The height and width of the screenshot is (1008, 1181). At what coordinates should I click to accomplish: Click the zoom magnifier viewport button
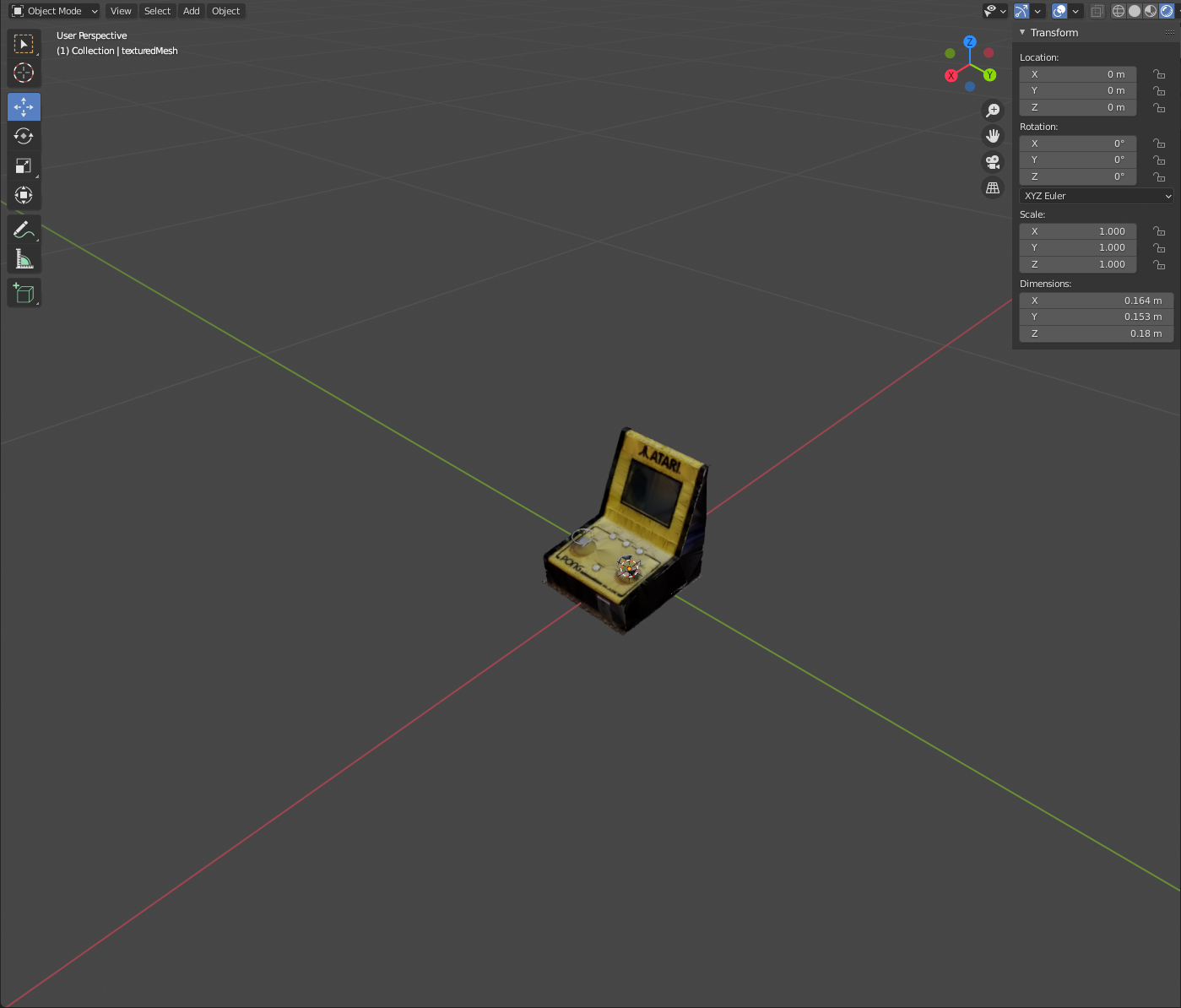[993, 111]
